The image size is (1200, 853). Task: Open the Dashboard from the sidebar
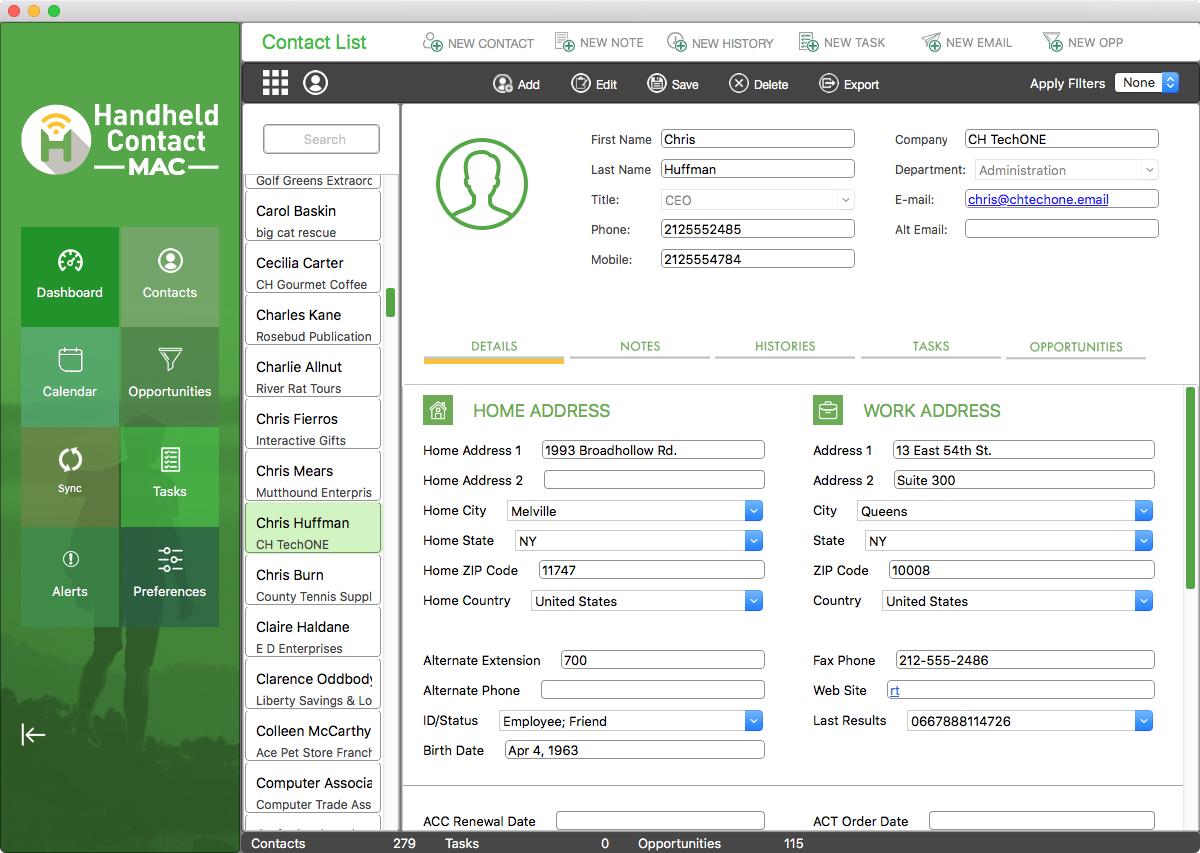70,276
